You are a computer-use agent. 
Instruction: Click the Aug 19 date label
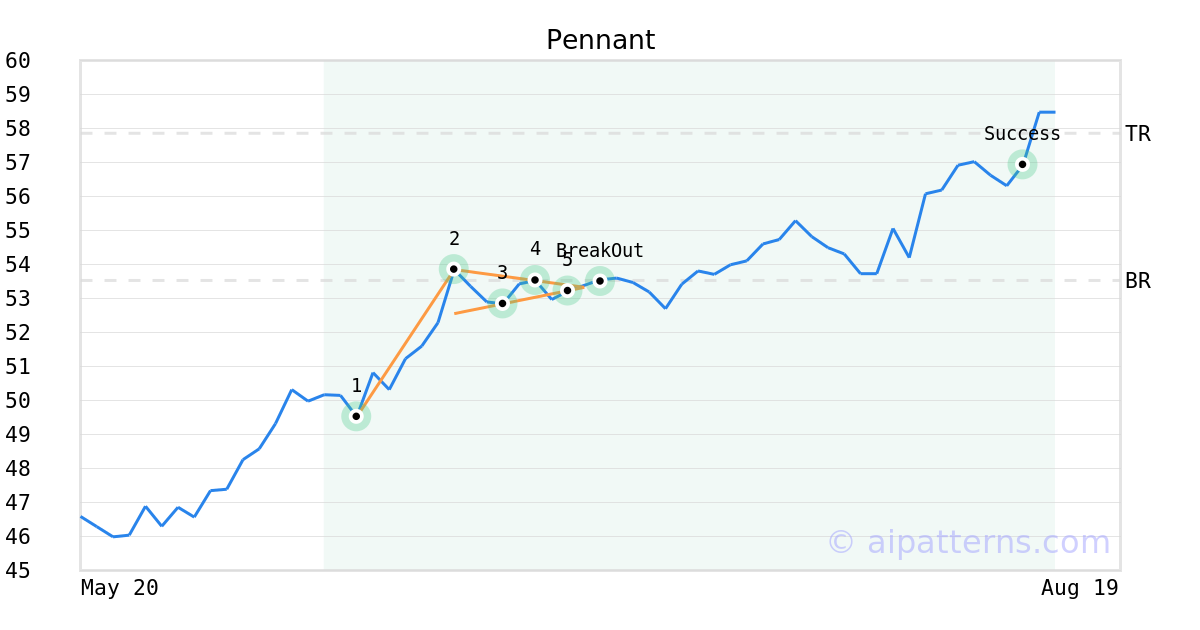point(1080,588)
